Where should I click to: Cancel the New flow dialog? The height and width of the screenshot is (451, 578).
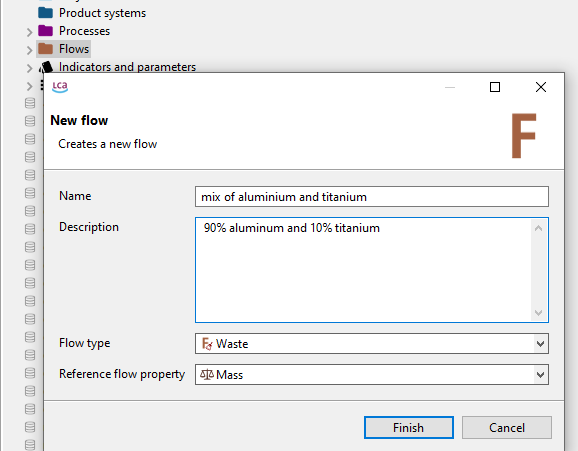507,428
